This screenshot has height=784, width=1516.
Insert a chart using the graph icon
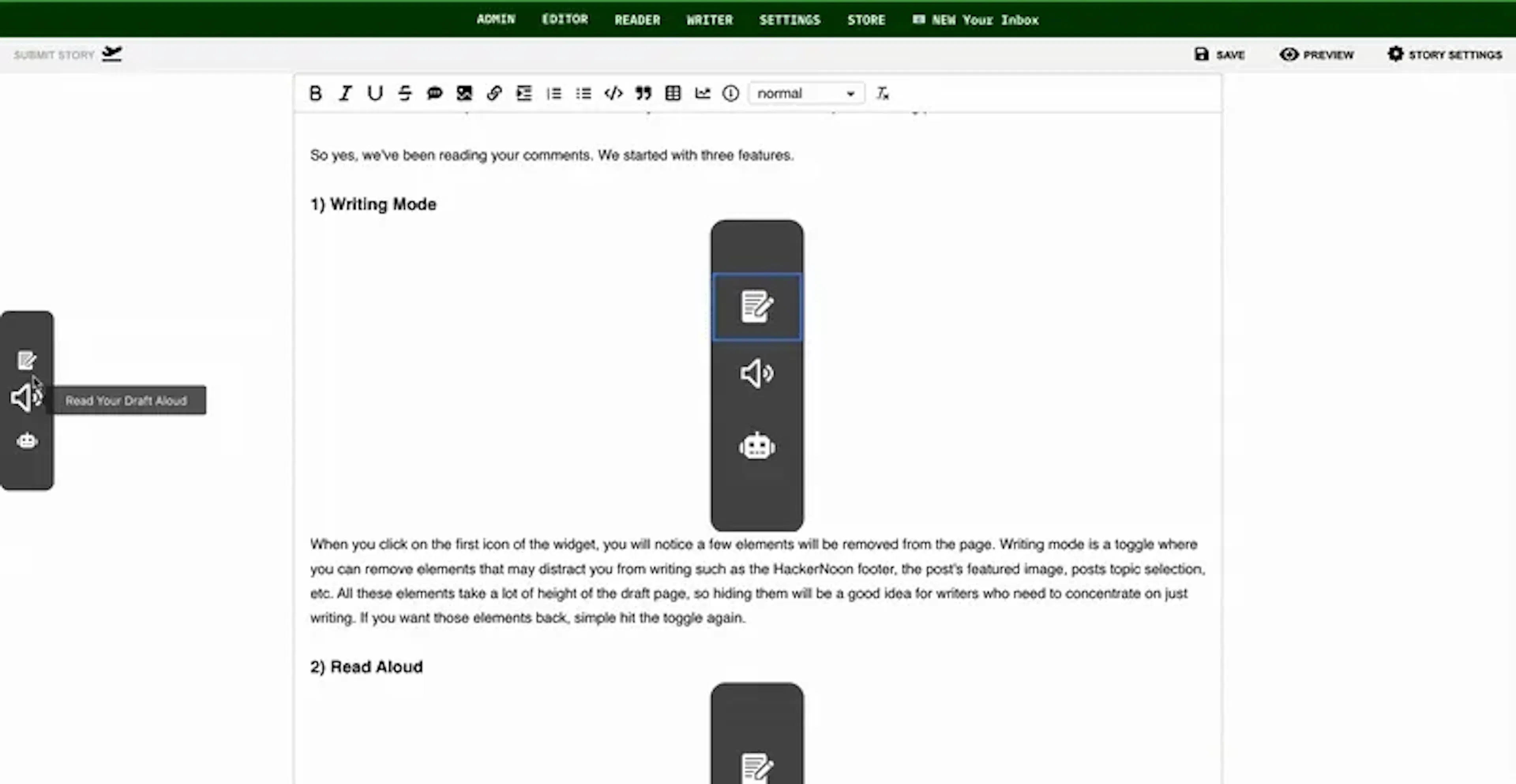[703, 93]
